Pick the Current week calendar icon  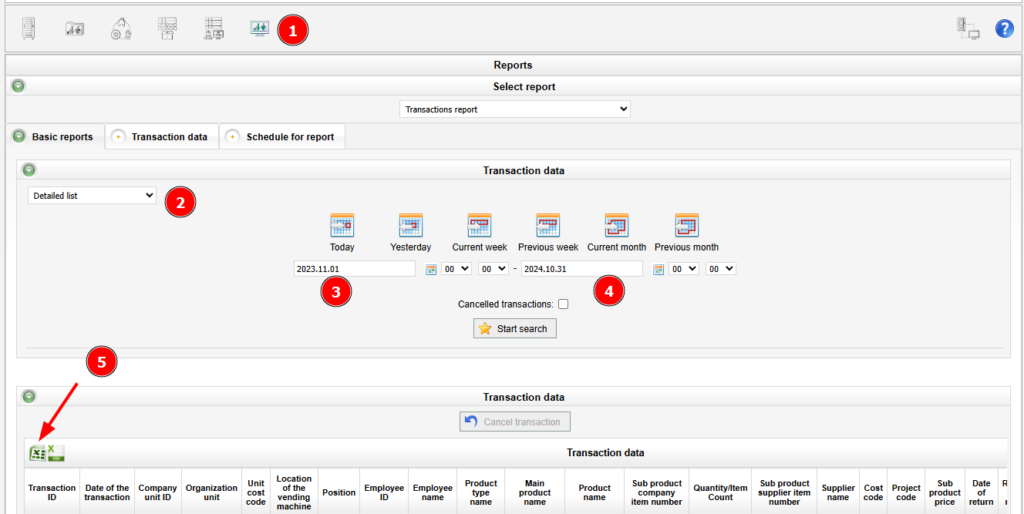point(479,225)
